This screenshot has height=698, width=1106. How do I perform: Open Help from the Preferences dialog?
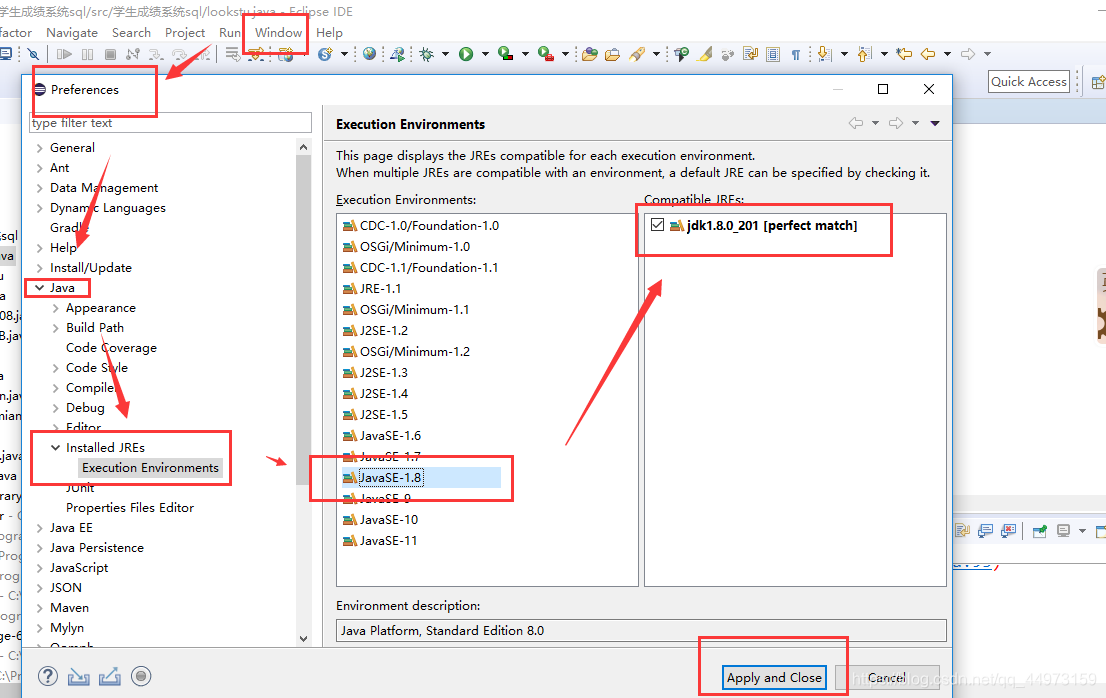click(x=48, y=676)
